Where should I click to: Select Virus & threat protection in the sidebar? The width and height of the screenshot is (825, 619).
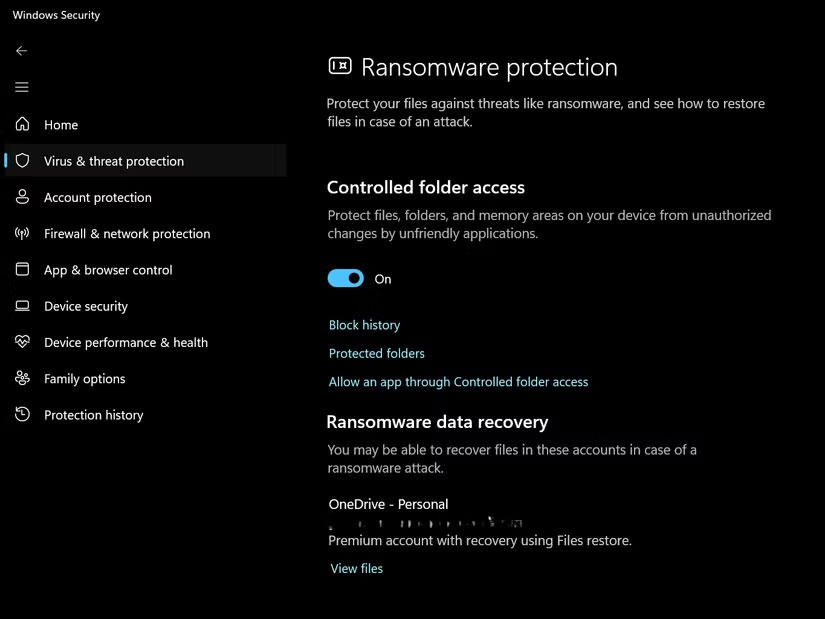(113, 160)
